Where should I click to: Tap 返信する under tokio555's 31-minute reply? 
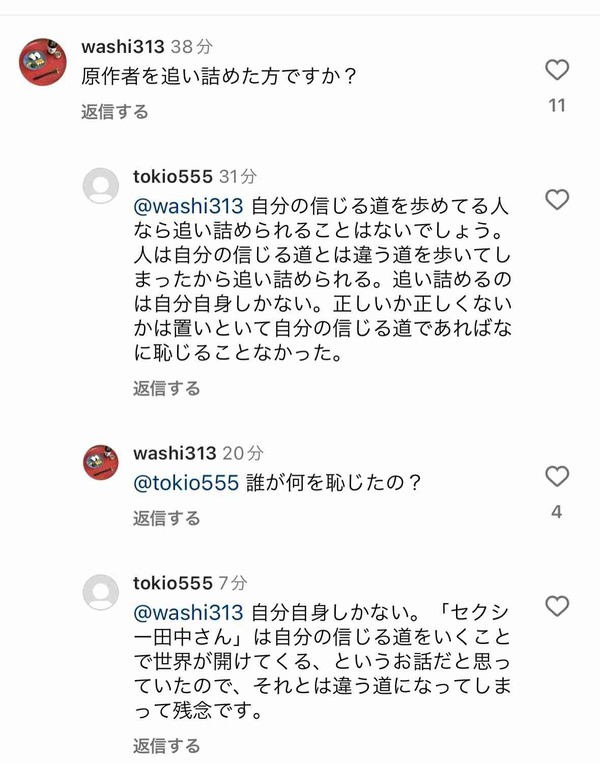coord(167,388)
